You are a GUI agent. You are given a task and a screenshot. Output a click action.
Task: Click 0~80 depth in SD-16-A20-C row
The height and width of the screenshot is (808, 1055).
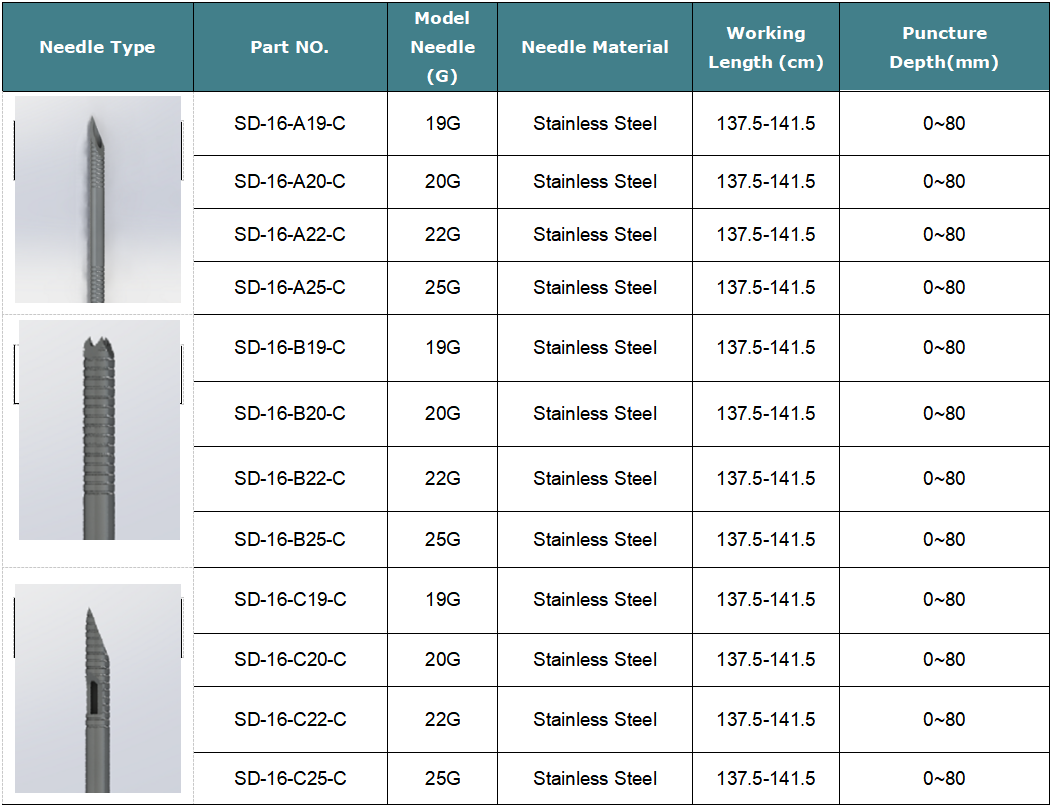(x=944, y=182)
